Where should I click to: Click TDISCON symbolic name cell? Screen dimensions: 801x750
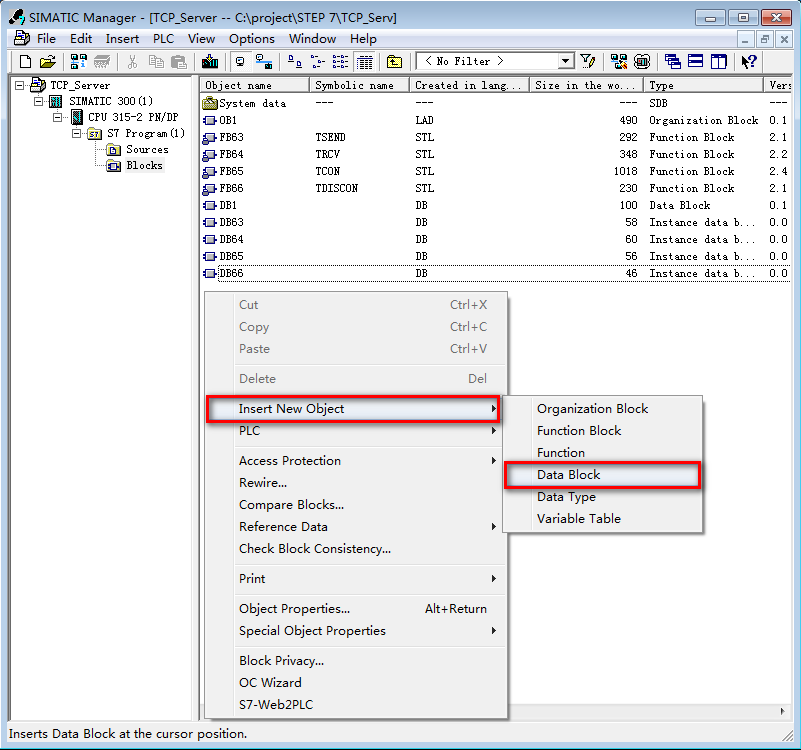[337, 189]
